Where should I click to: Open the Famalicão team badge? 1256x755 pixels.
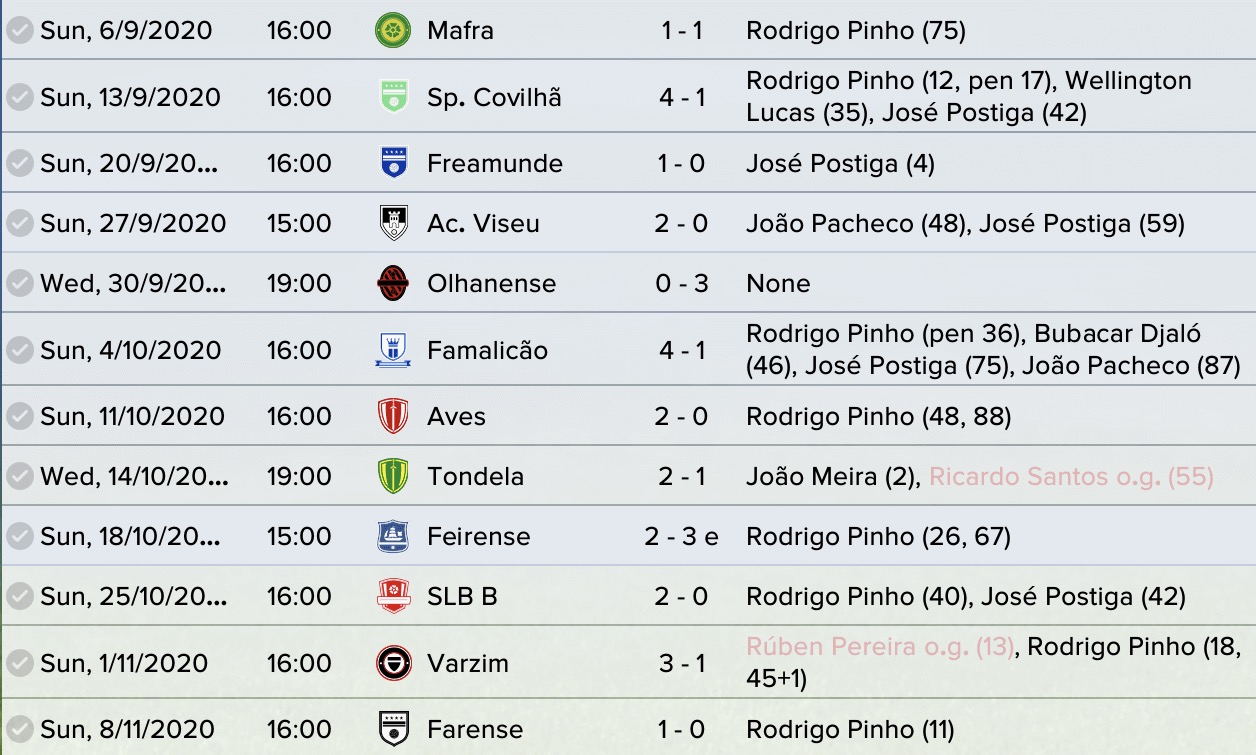[393, 350]
